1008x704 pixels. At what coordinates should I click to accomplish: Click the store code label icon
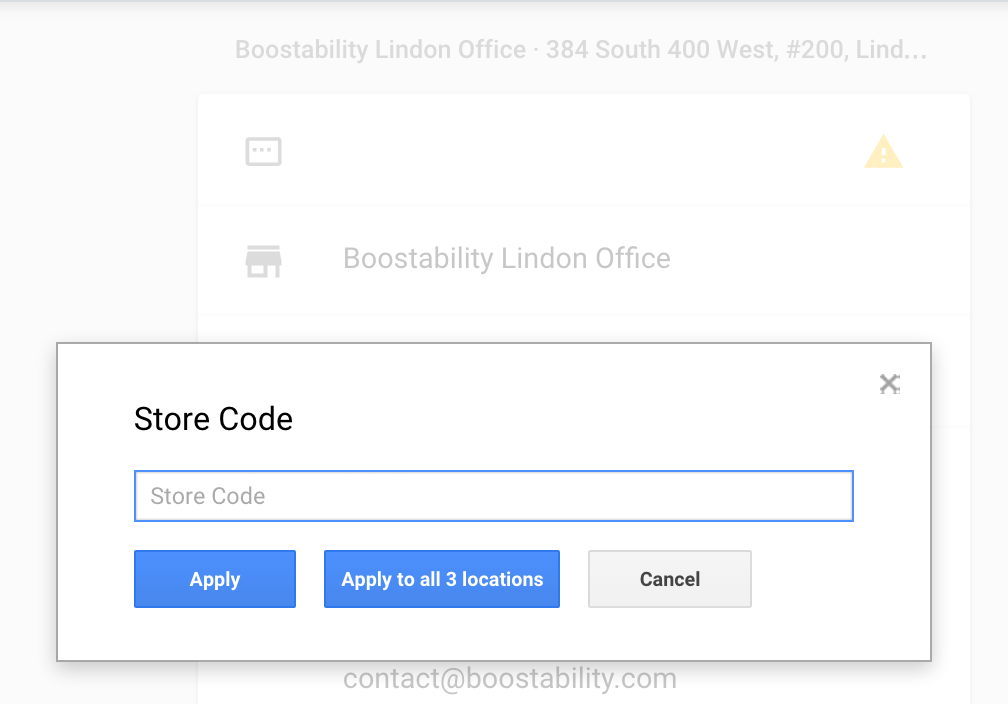pyautogui.click(x=263, y=152)
